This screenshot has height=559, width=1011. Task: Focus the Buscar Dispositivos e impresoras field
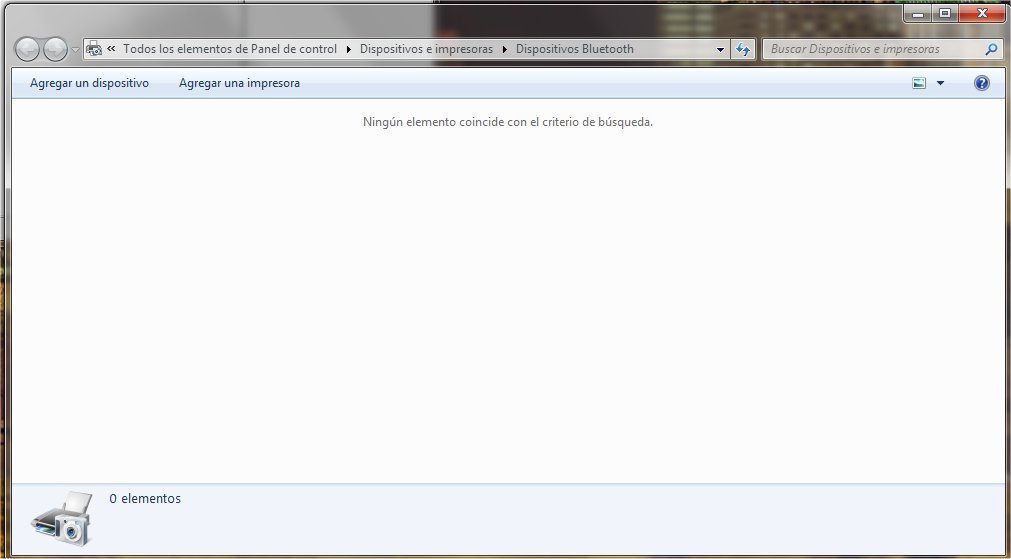(870, 49)
